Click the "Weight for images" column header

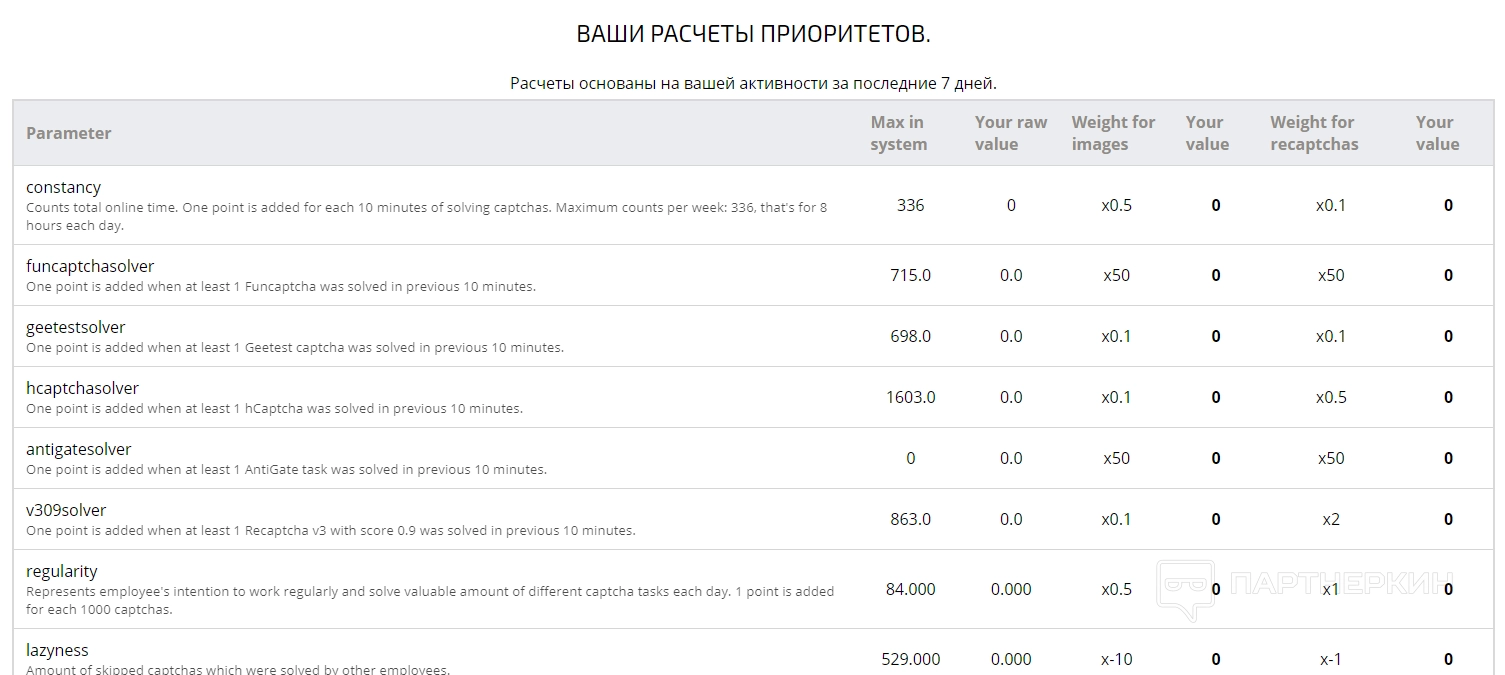(x=1113, y=133)
